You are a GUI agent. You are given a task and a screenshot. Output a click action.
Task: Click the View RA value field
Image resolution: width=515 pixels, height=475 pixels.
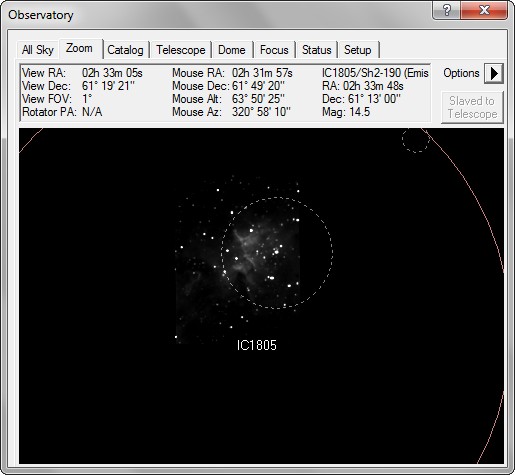pyautogui.click(x=112, y=73)
